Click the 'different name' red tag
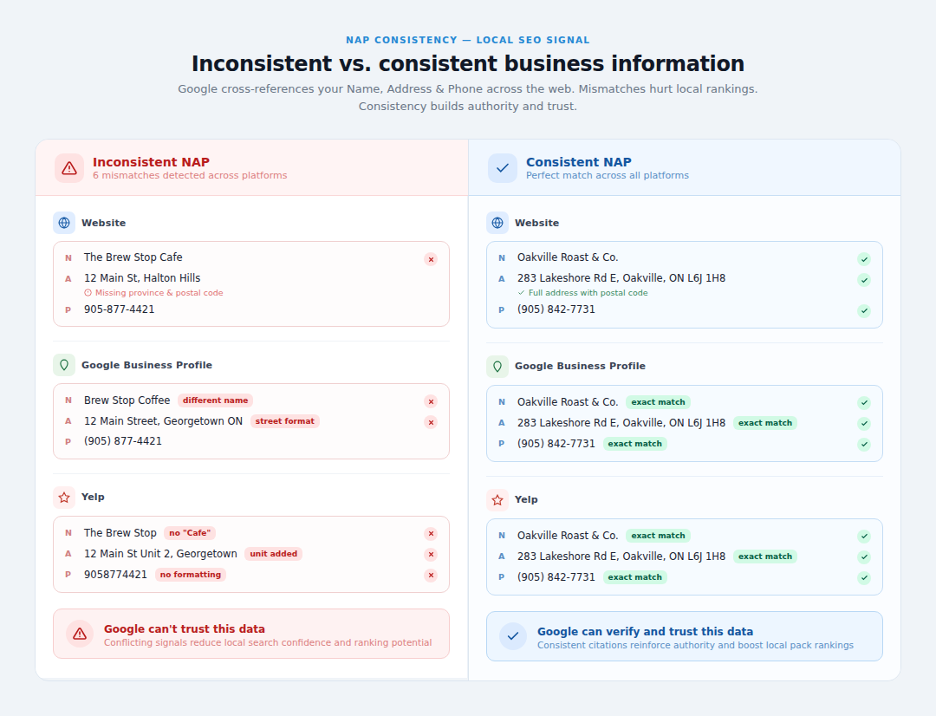The height and width of the screenshot is (716, 936). 215,400
